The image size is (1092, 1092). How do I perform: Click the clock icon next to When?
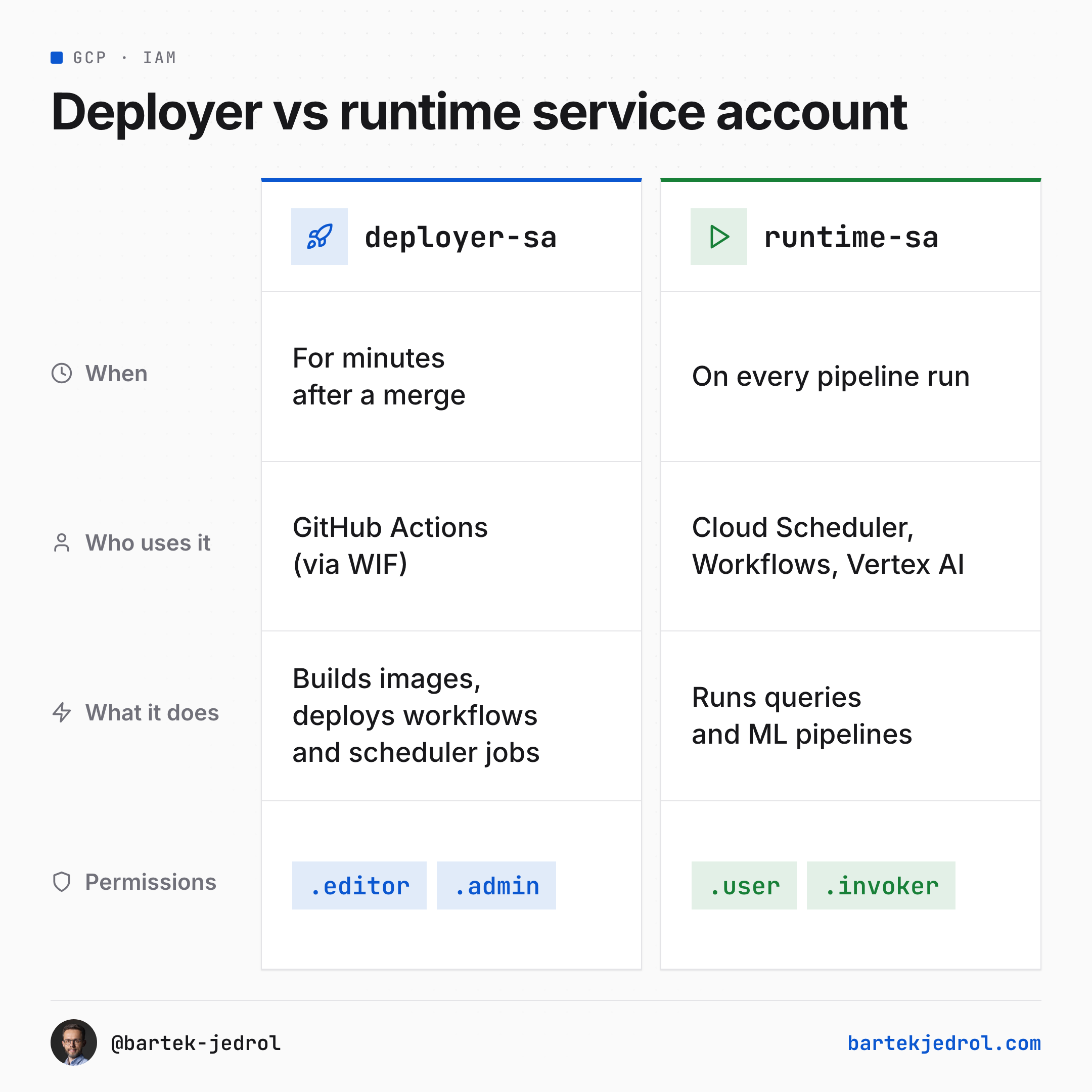[62, 373]
